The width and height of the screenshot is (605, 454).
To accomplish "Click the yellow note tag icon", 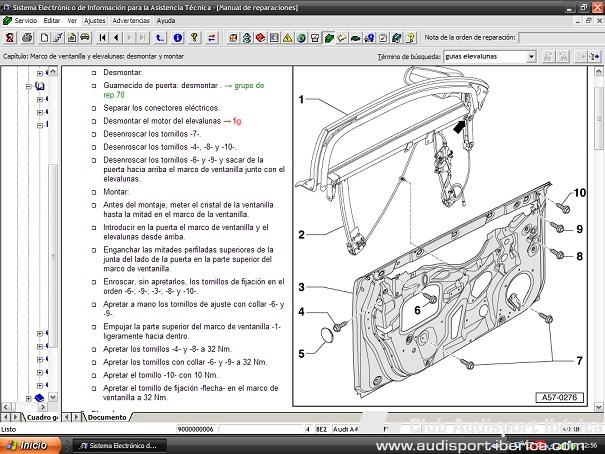I will point(342,37).
